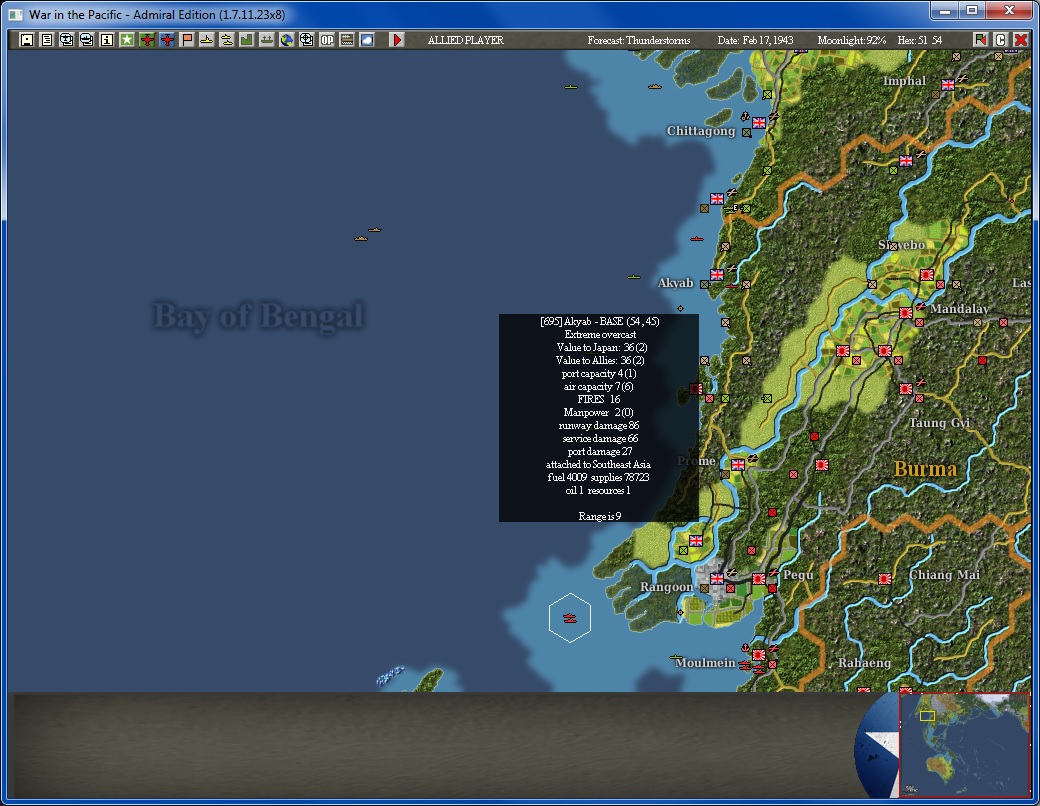The width and height of the screenshot is (1040, 806).
Task: Click the 'Chittagong' city label
Action: pos(701,131)
